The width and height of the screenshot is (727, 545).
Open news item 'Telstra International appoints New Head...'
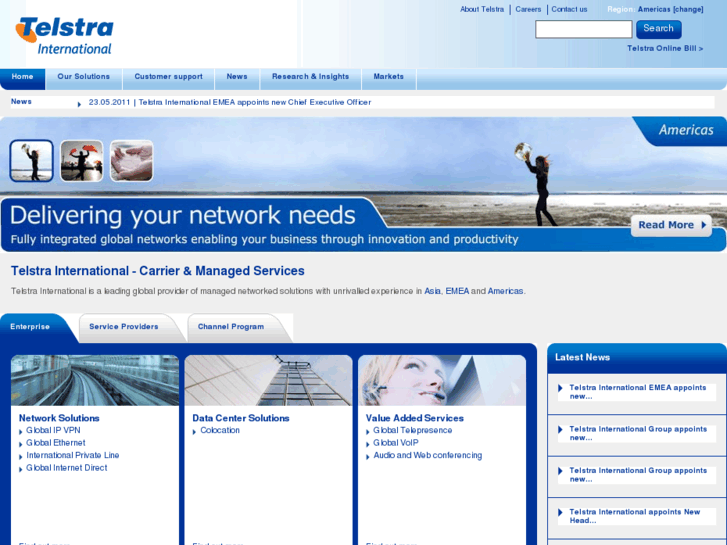(634, 516)
